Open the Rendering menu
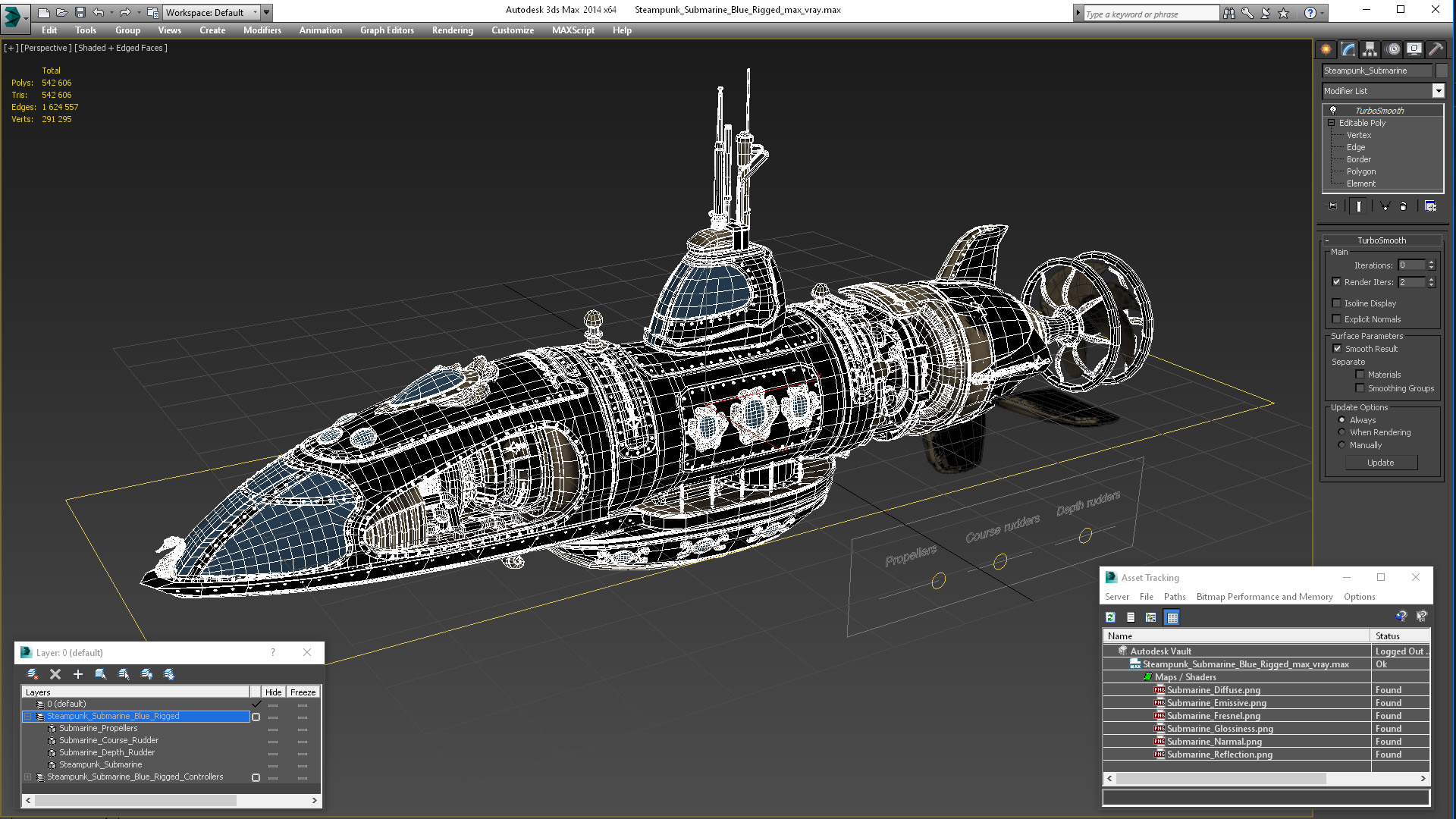Image resolution: width=1456 pixels, height=819 pixels. pyautogui.click(x=452, y=30)
